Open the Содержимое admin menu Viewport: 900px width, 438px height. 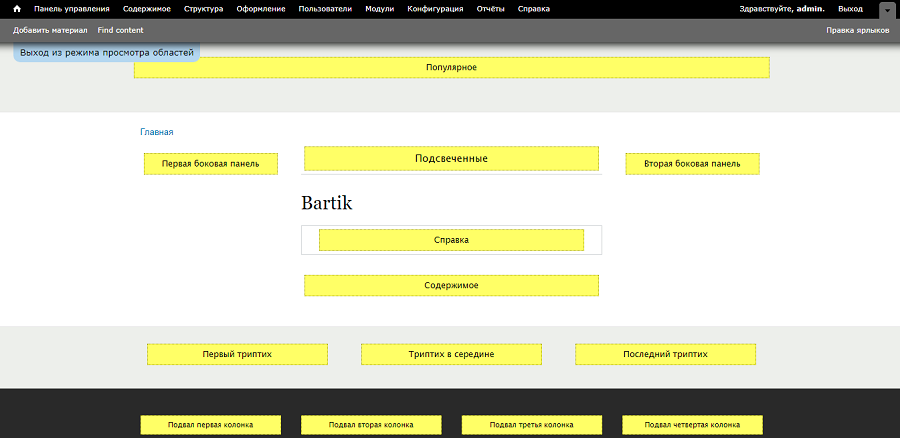(146, 9)
